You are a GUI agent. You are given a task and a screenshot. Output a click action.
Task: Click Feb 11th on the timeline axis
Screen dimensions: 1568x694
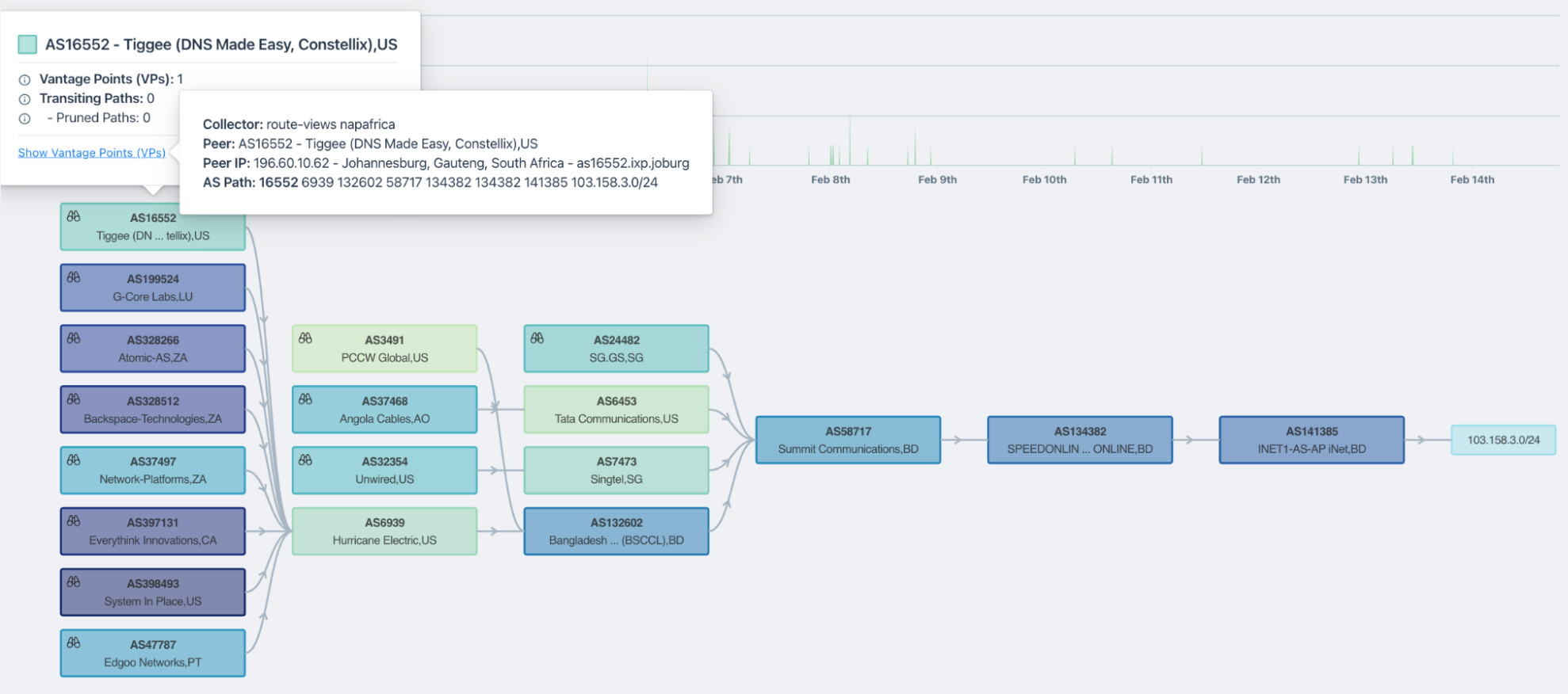click(x=1151, y=180)
